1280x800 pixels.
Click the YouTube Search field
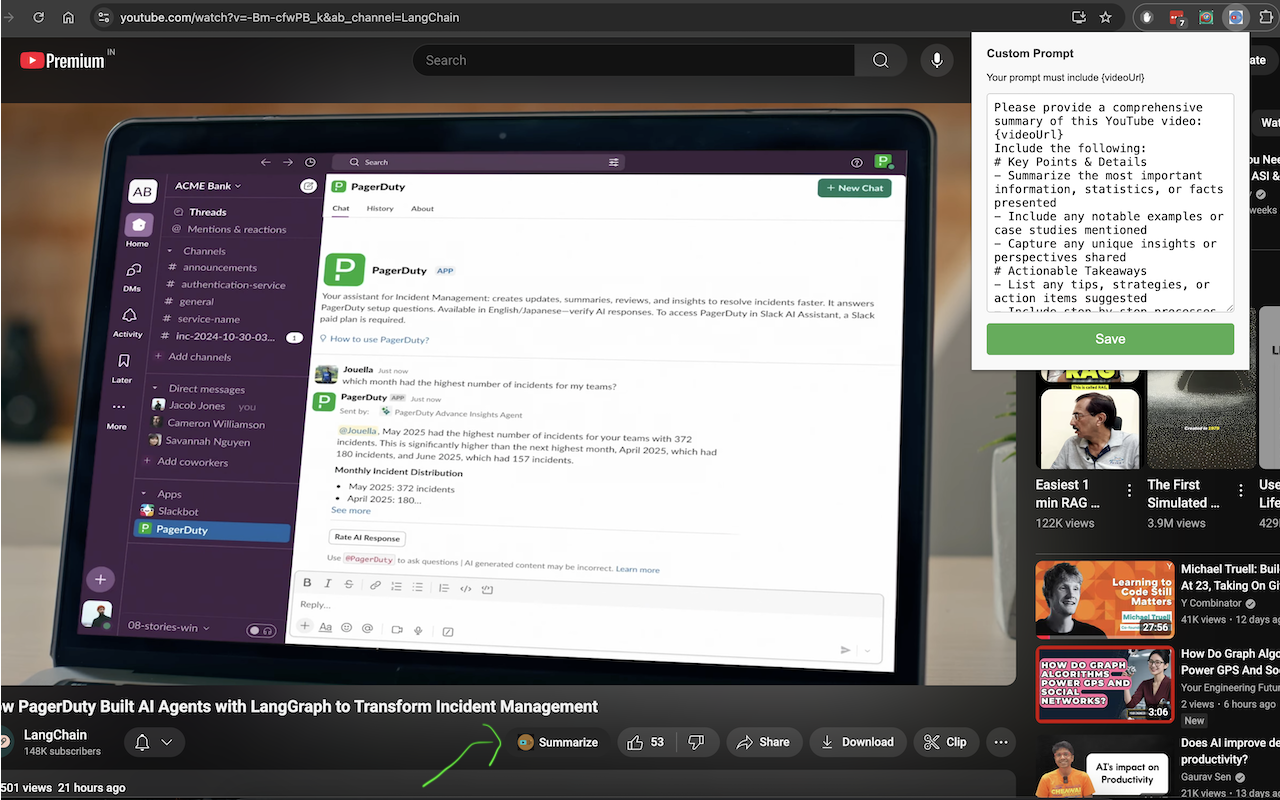[x=633, y=60]
